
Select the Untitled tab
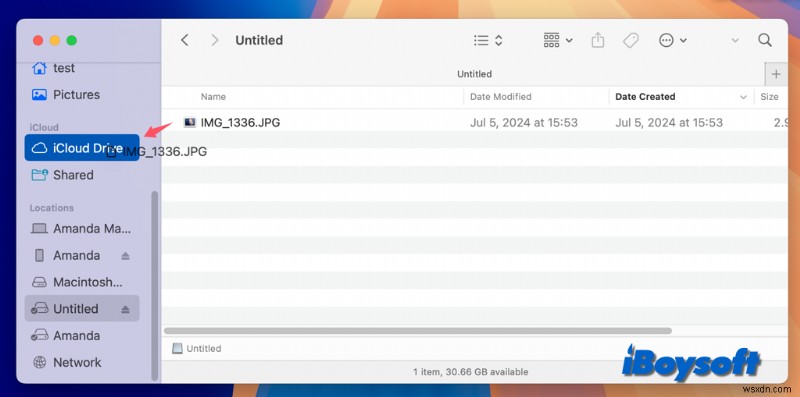pyautogui.click(x=474, y=74)
